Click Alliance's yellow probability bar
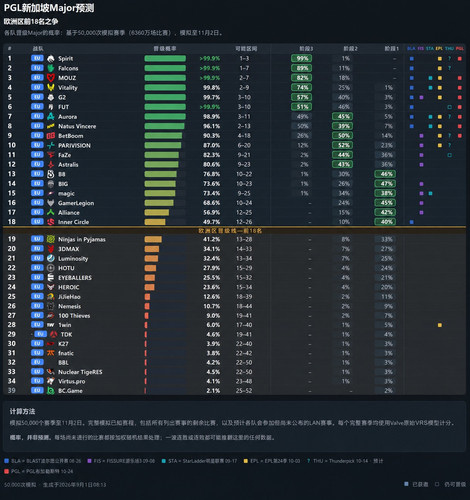 click(x=157, y=213)
